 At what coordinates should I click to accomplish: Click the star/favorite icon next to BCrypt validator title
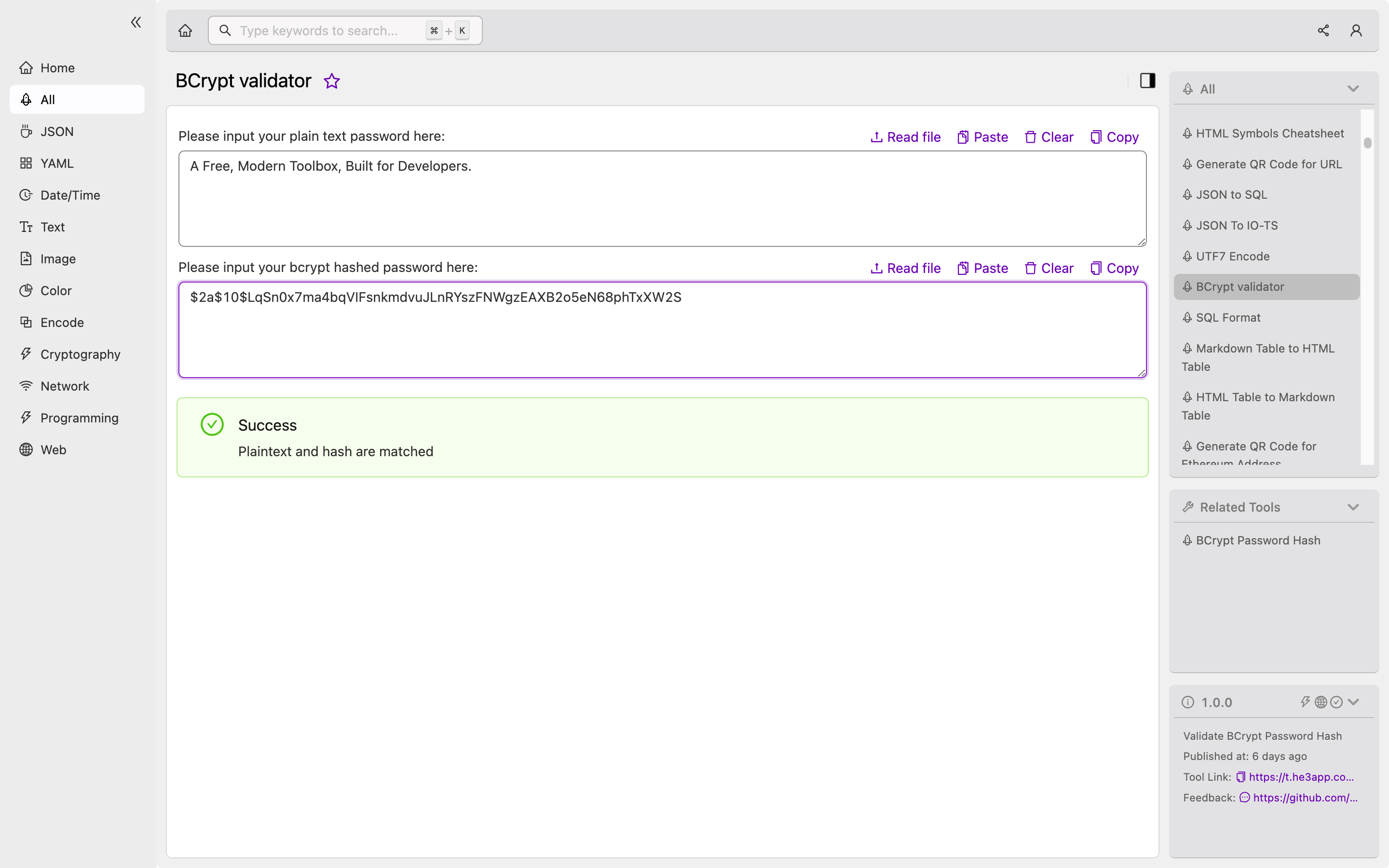(332, 81)
